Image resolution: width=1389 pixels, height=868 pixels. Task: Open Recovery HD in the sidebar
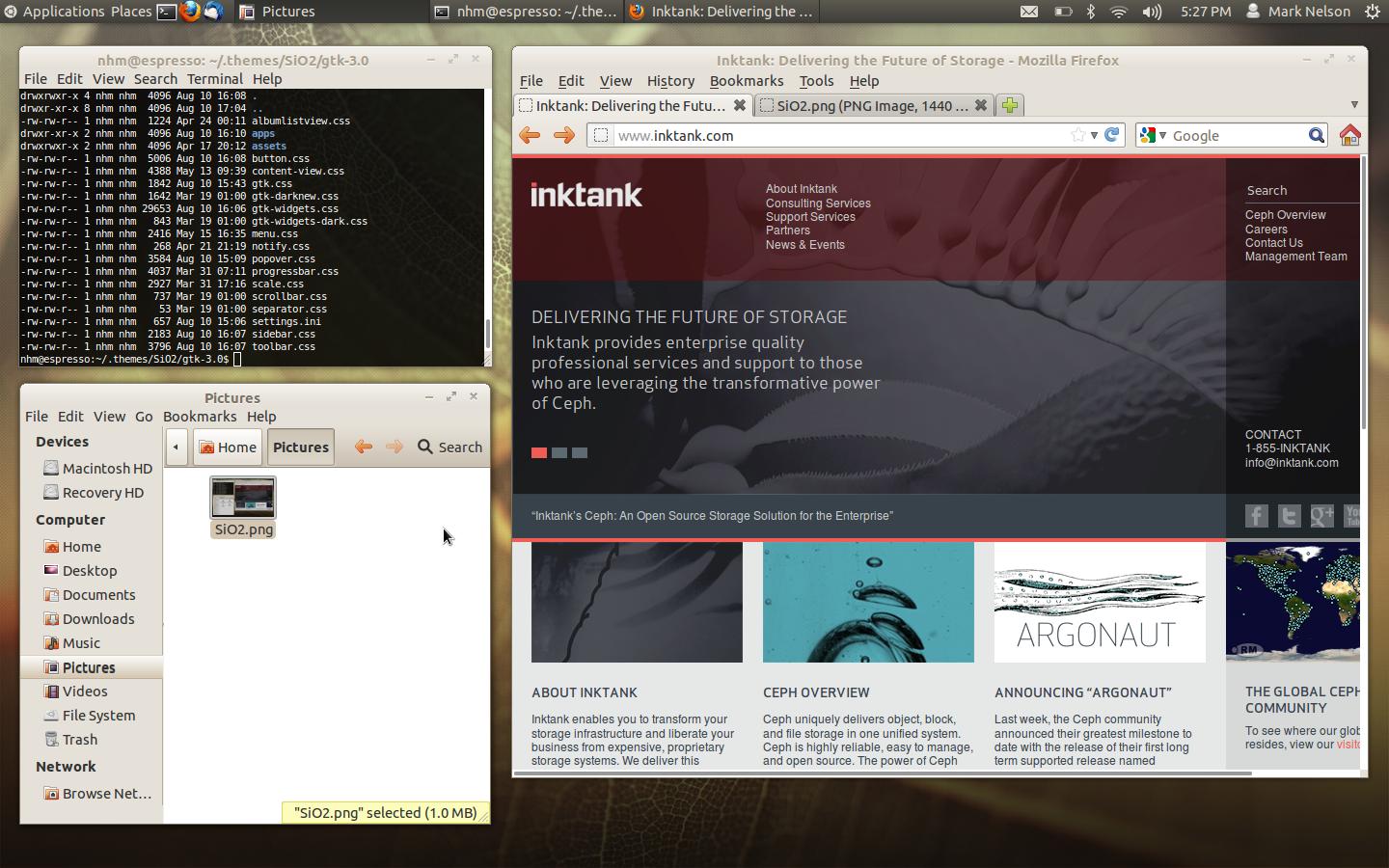(93, 492)
